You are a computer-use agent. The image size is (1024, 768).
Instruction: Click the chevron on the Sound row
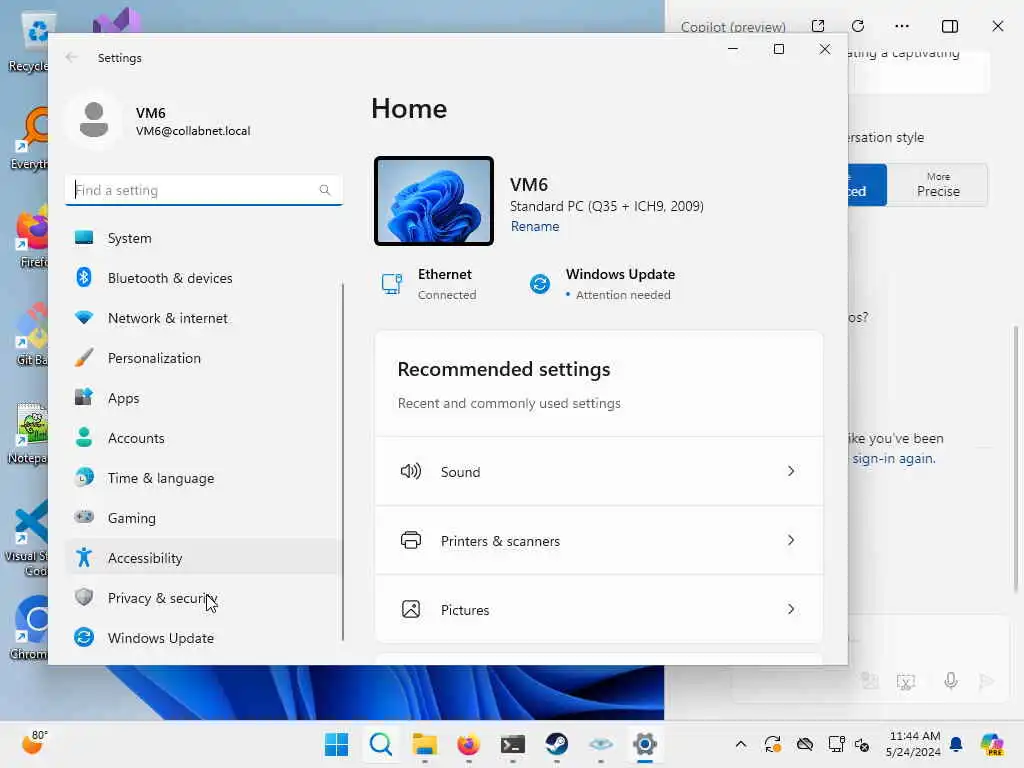[791, 471]
